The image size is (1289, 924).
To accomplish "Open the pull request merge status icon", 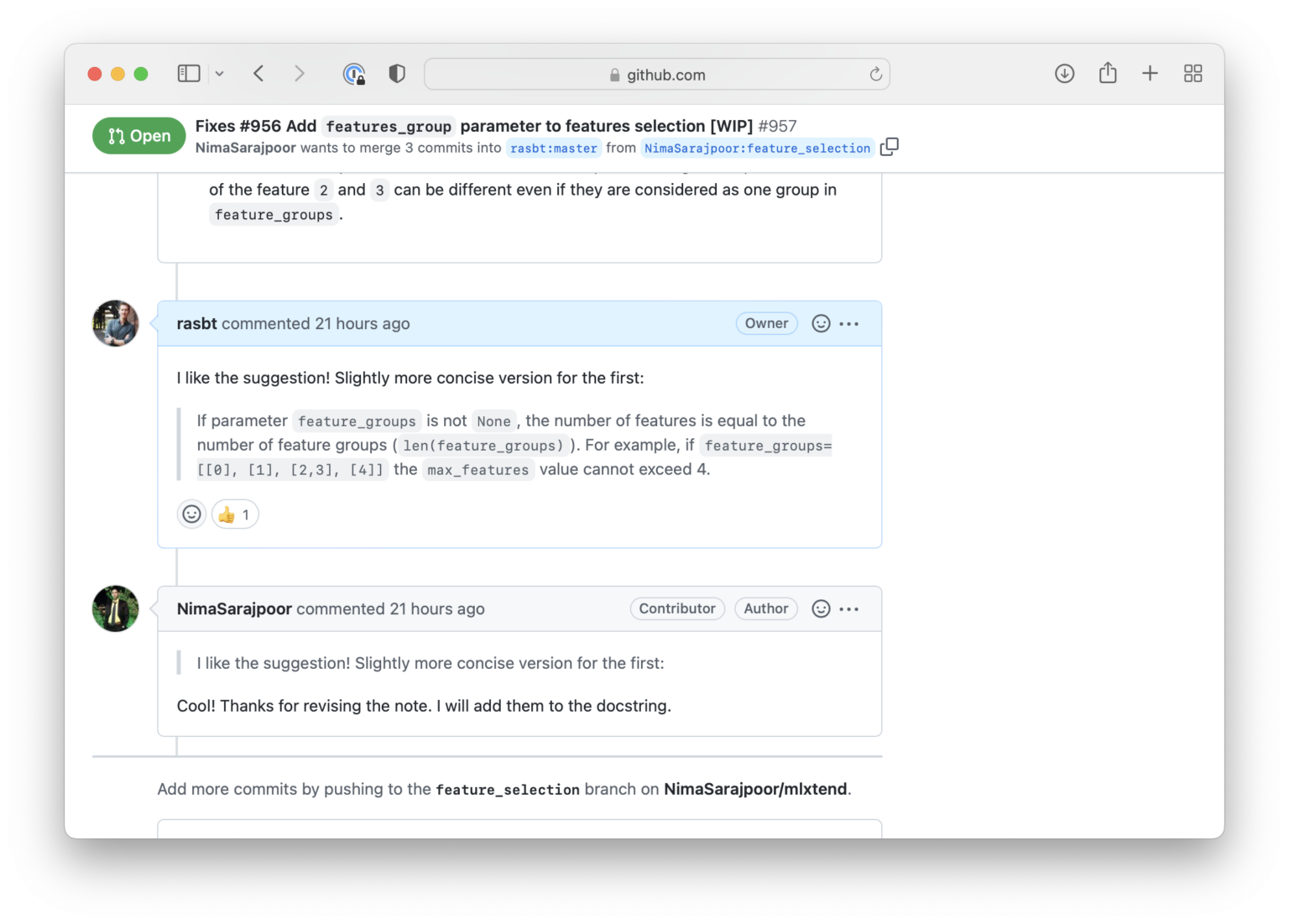I will [x=116, y=135].
